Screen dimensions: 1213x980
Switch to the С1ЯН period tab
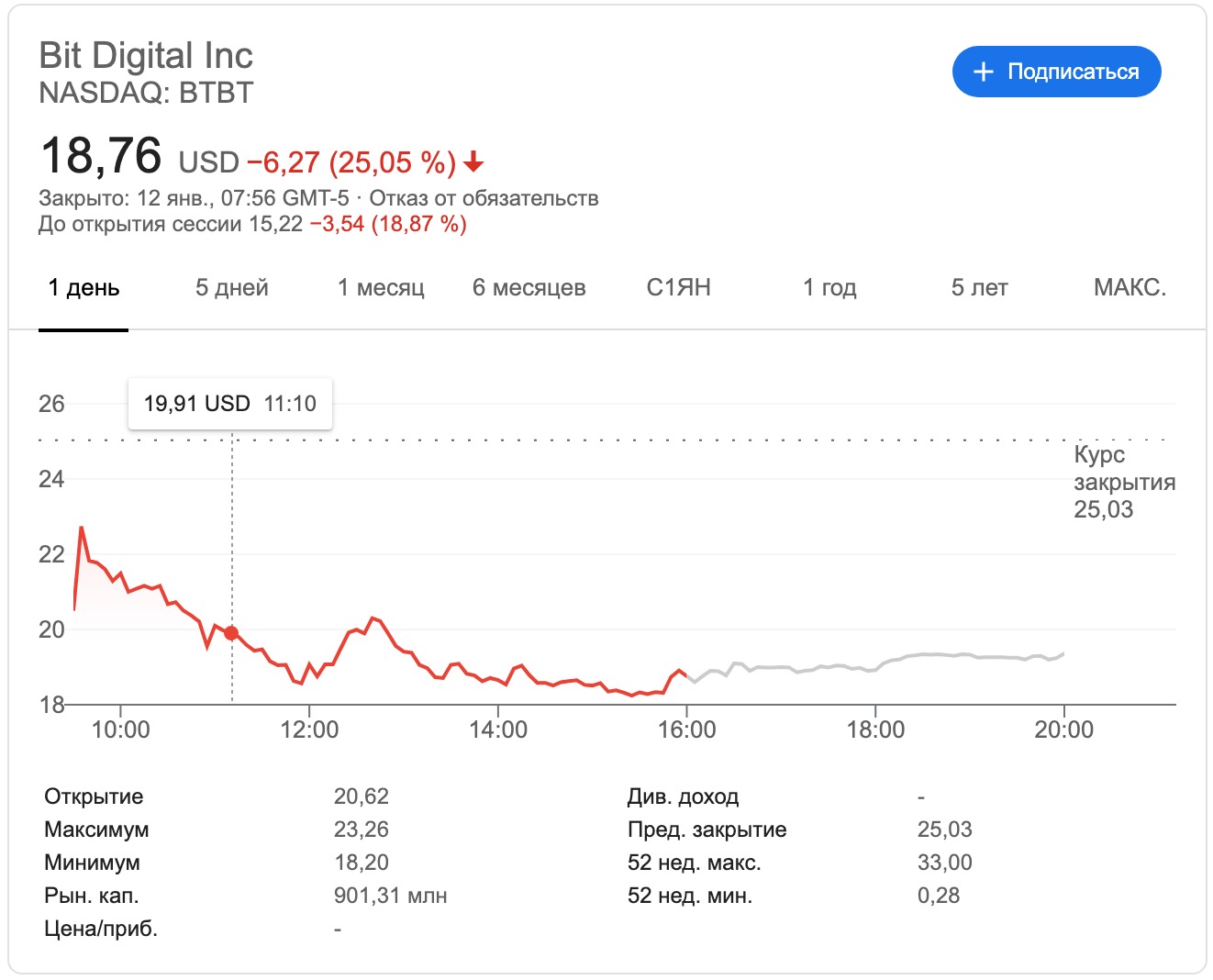(679, 287)
